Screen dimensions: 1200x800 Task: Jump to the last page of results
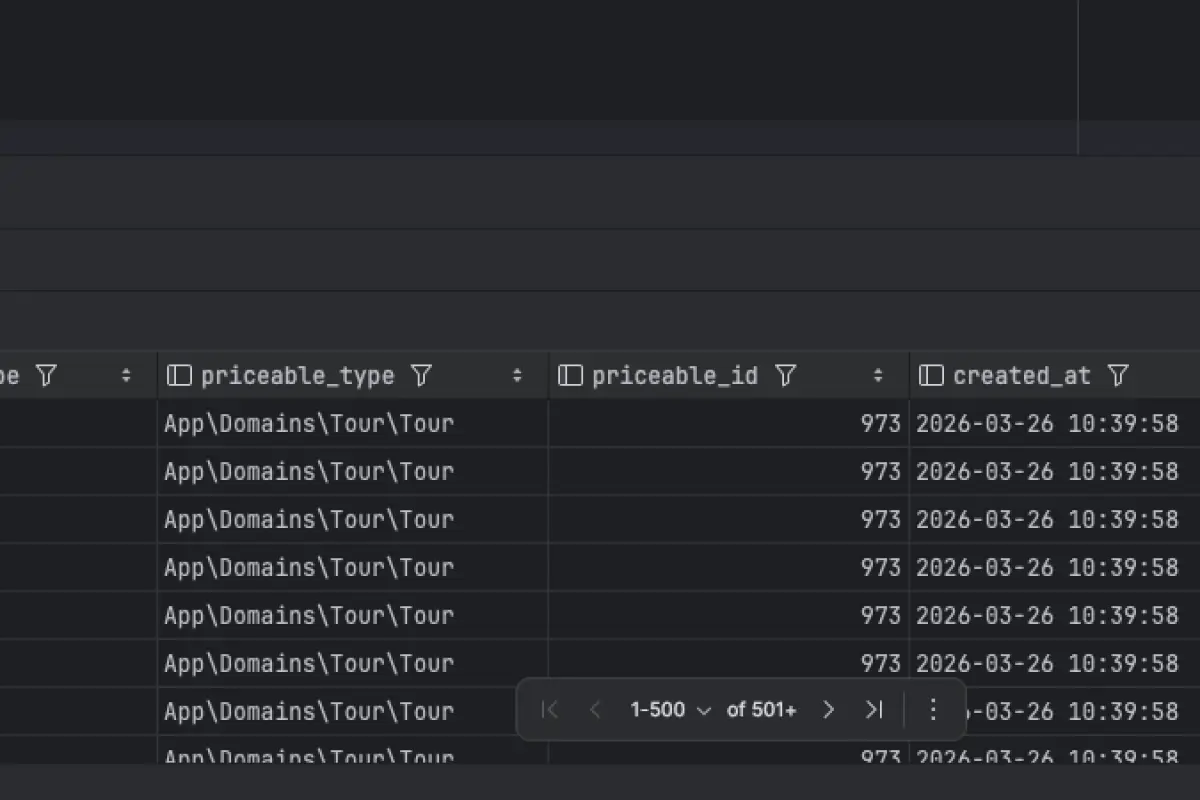[874, 710]
